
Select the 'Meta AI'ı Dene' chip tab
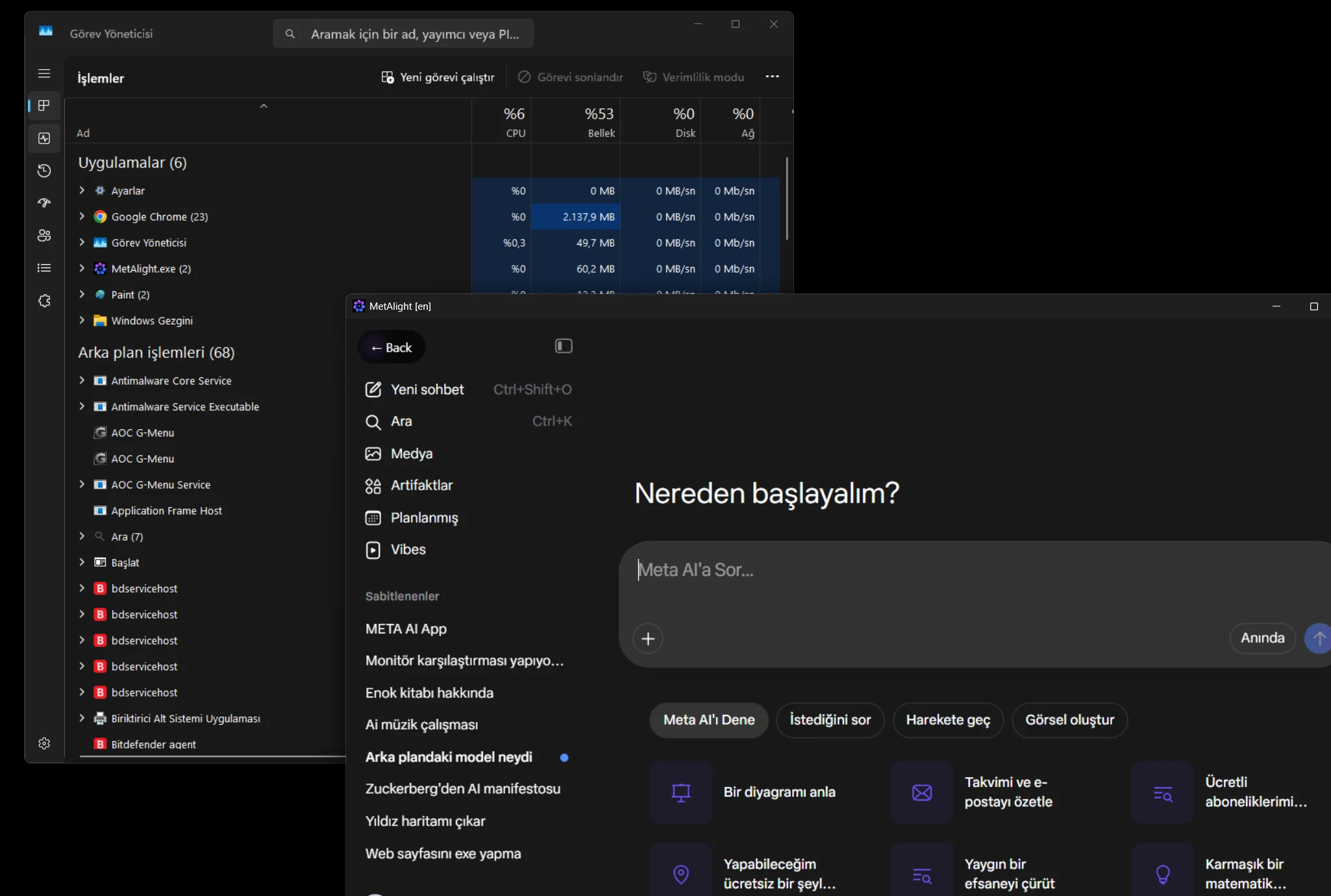click(x=709, y=720)
